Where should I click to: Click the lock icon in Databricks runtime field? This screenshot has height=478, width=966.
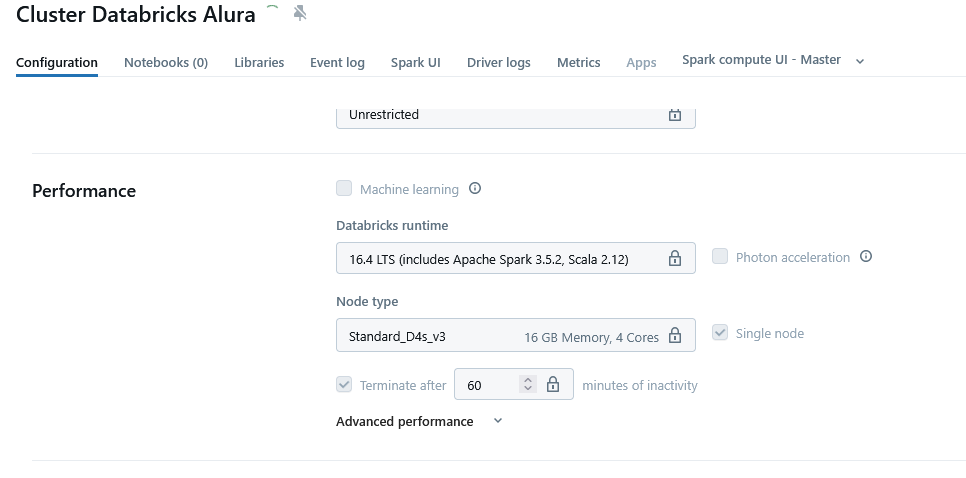click(675, 258)
